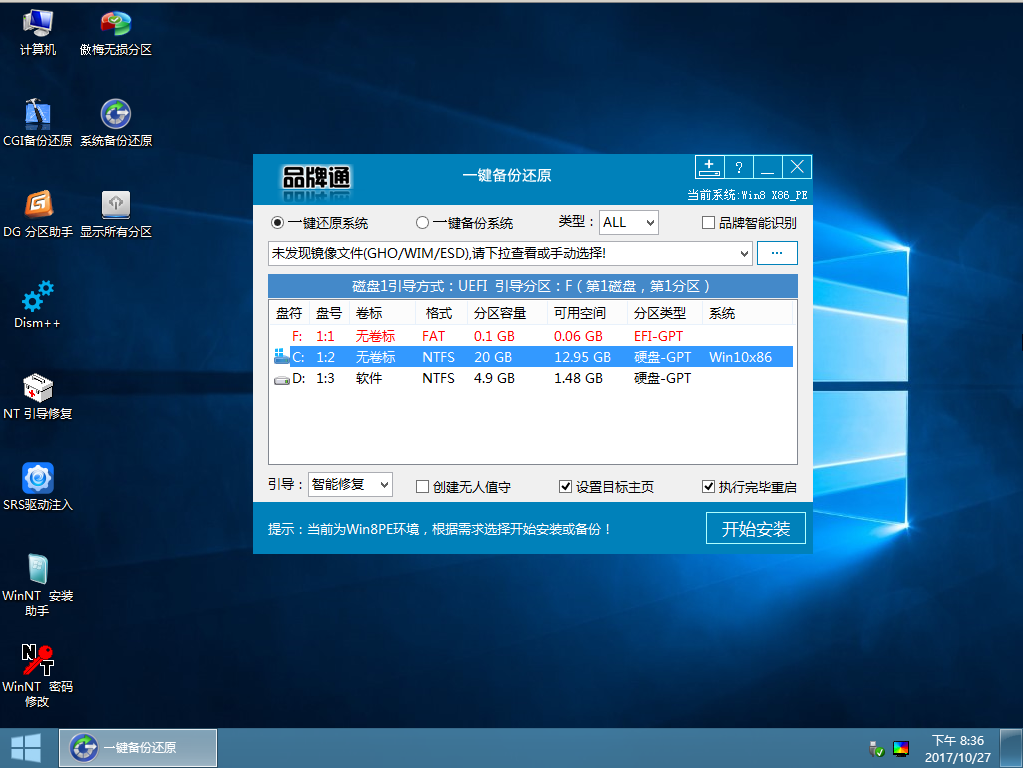
Task: Click the 开始安装 button
Action: (755, 529)
